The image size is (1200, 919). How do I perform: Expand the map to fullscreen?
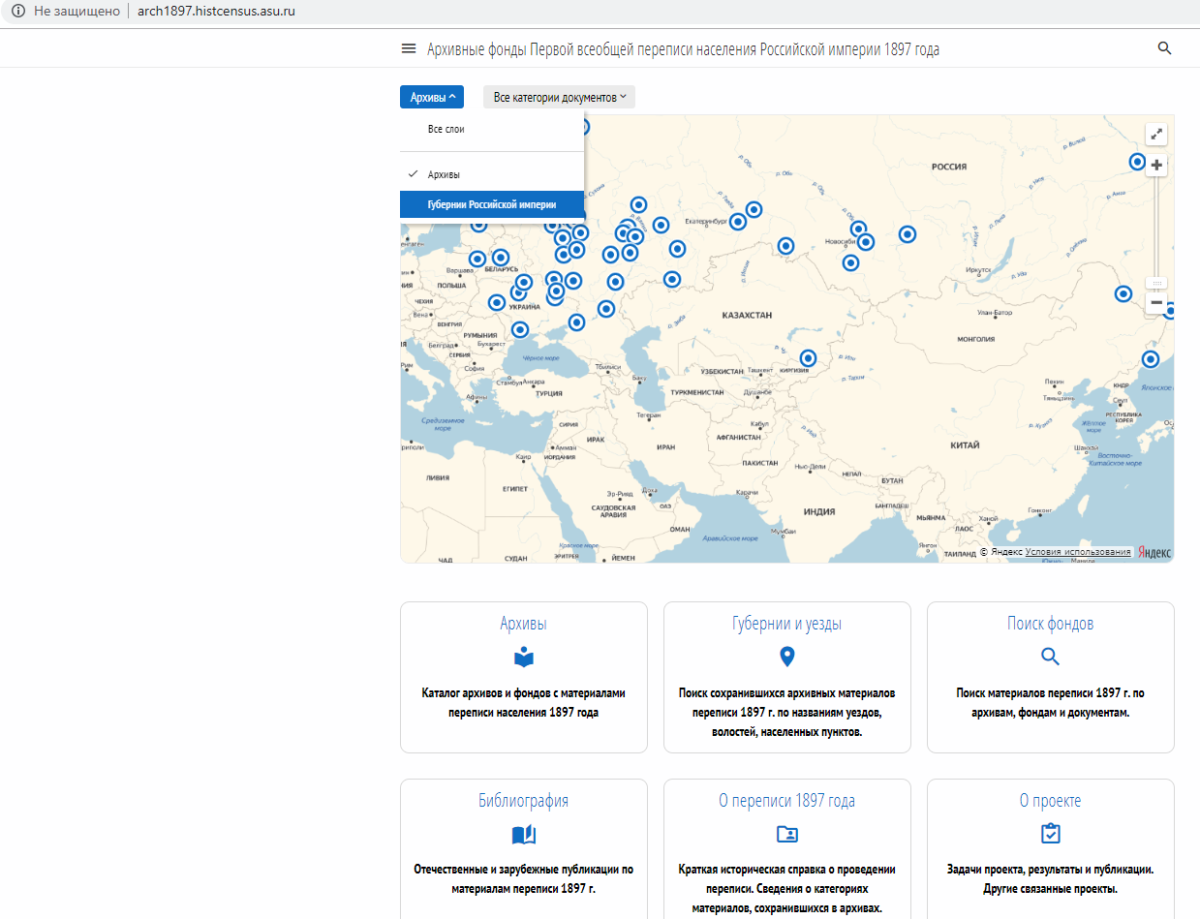tap(1156, 134)
